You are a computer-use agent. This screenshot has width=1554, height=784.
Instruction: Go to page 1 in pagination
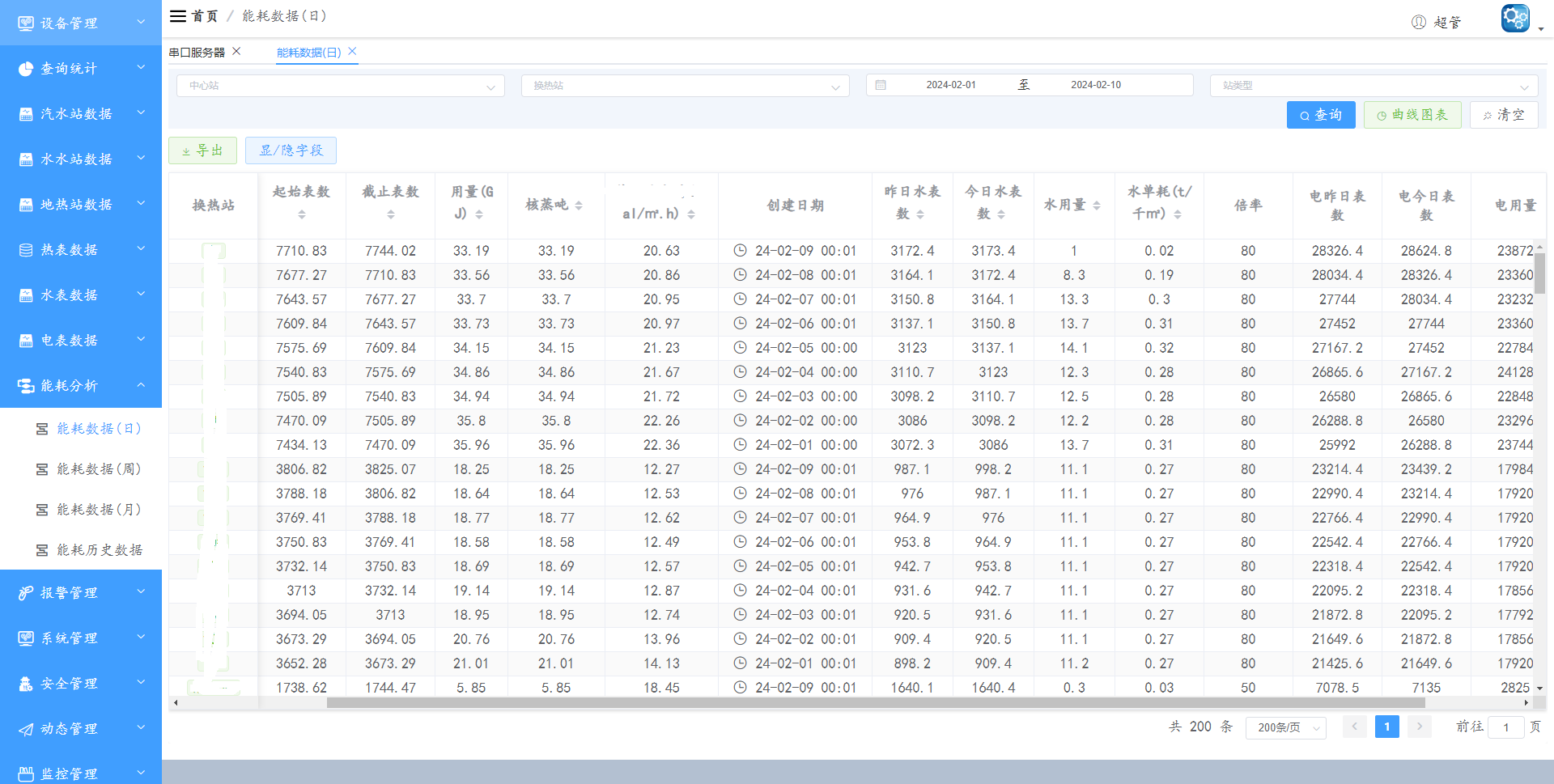tap(1386, 727)
